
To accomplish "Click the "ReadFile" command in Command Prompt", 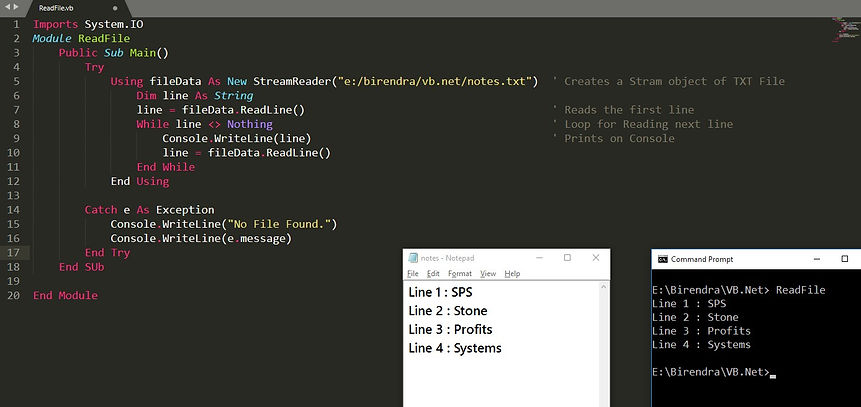I will (801, 290).
